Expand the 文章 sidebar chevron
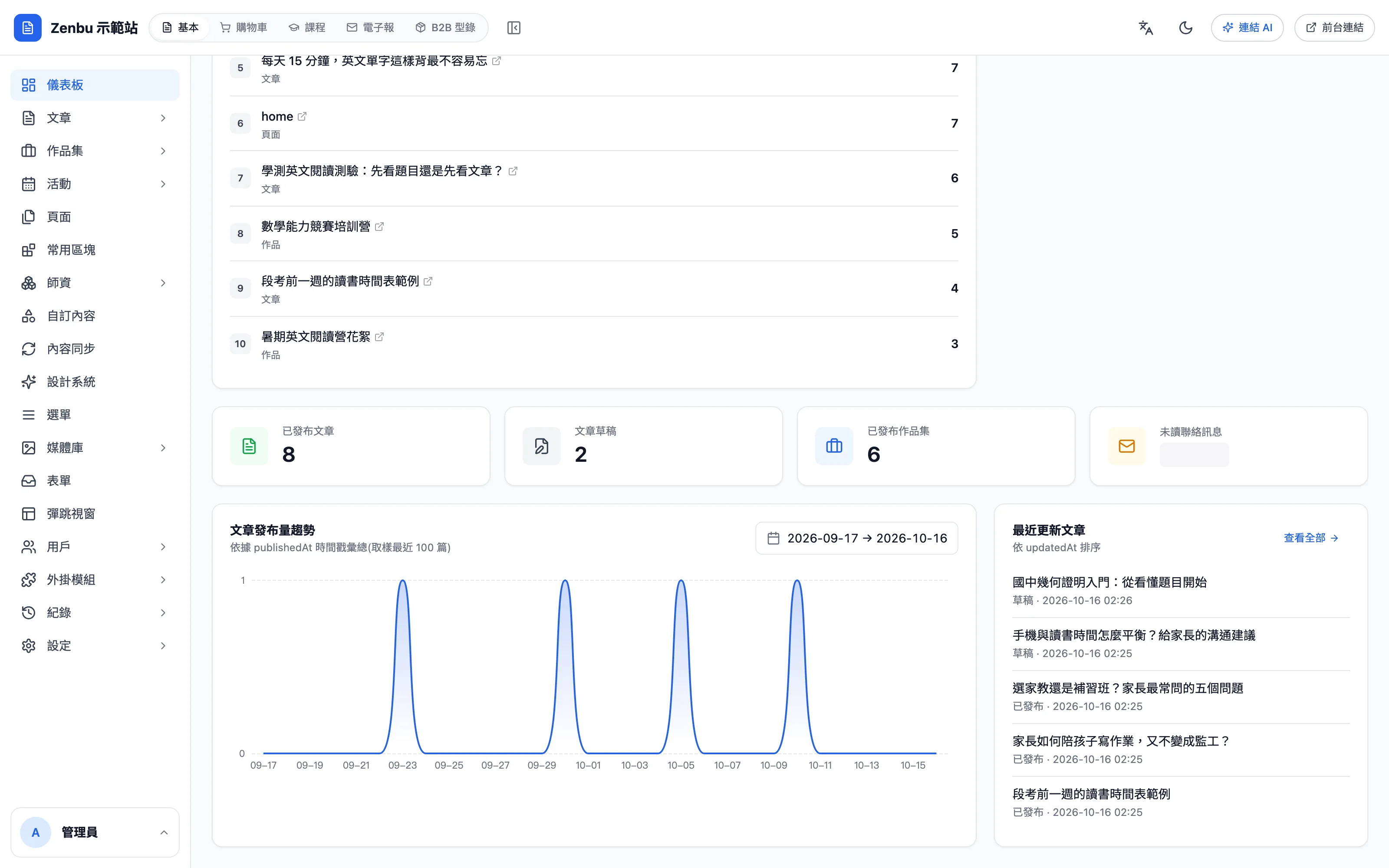Screen dimensions: 1389x868 [x=163, y=118]
